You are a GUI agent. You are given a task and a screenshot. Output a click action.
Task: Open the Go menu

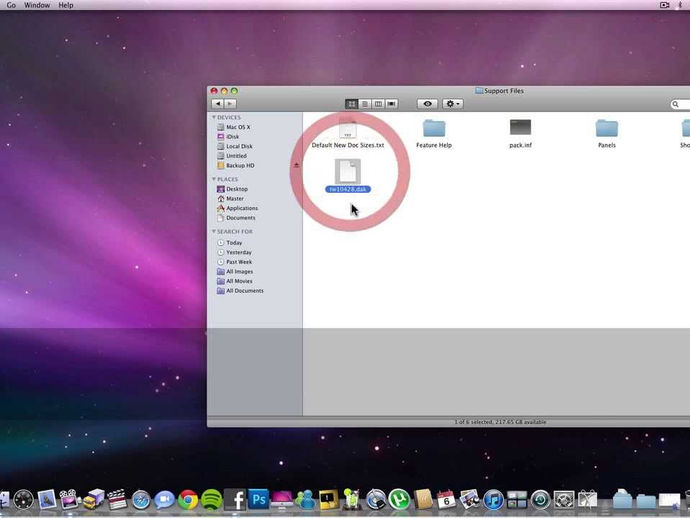11,5
